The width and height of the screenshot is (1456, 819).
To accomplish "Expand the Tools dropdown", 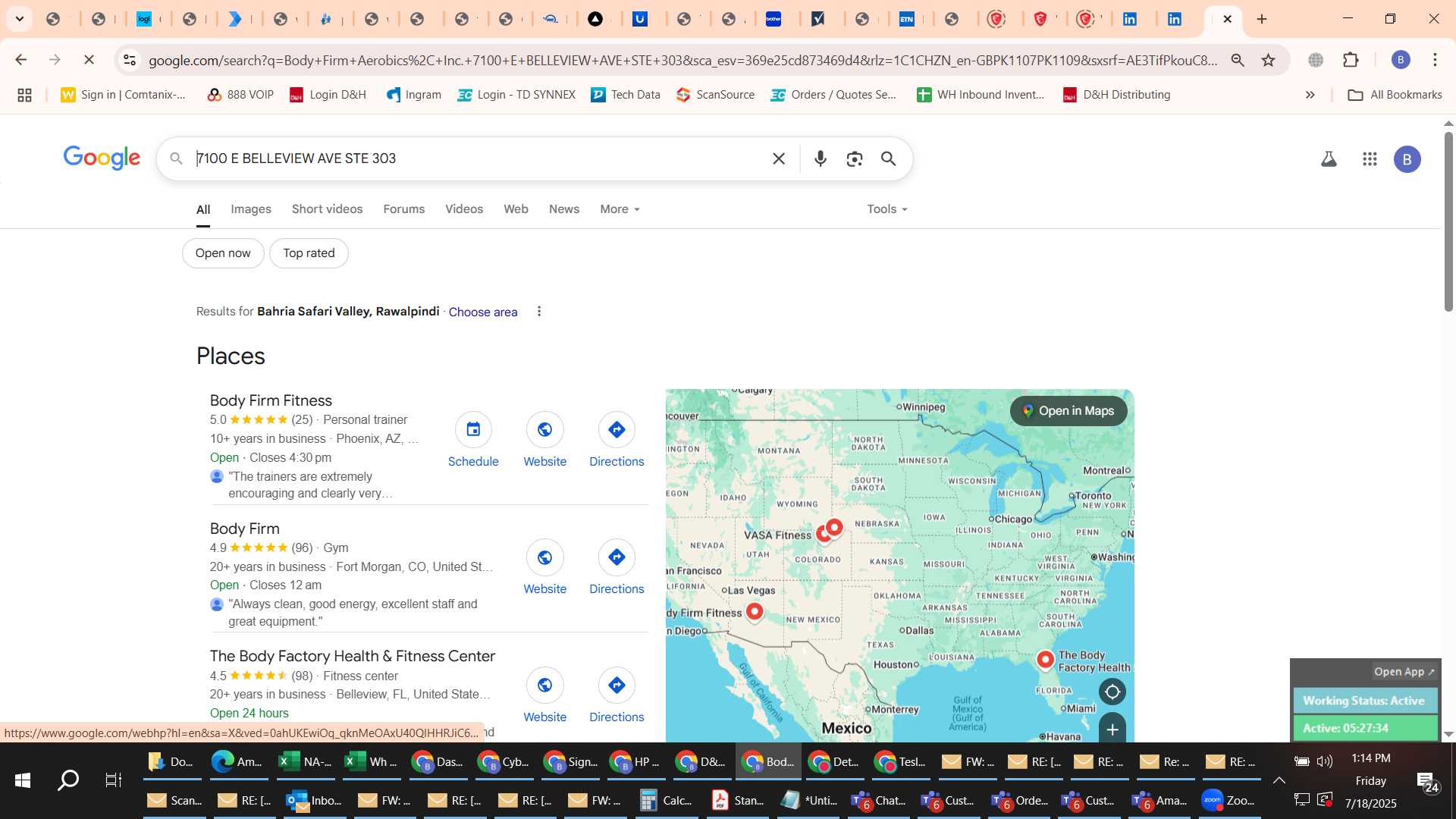I will click(x=887, y=209).
